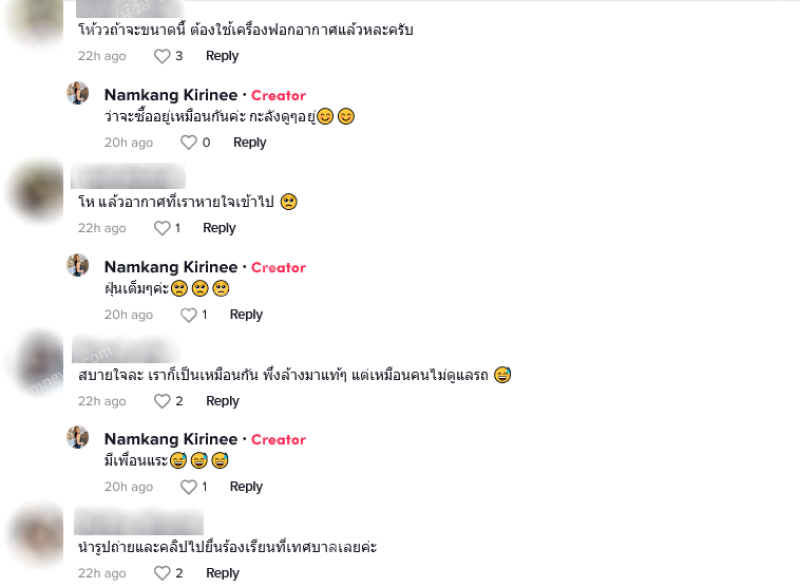Like the creator reply with three sweat smile emojis
The width and height of the screenshot is (800, 587).
coord(189,487)
